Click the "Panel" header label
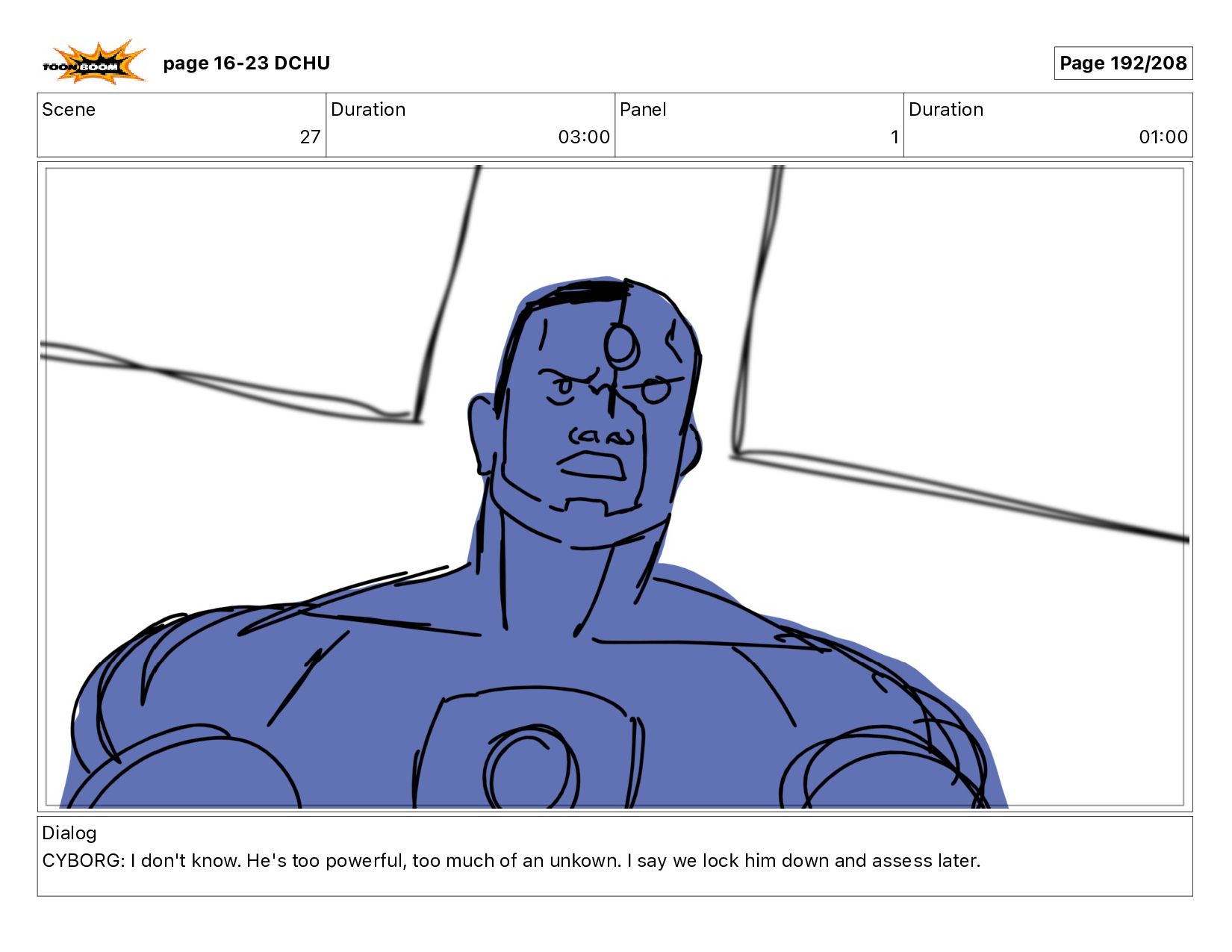This screenshot has height=952, width=1232. [x=643, y=110]
